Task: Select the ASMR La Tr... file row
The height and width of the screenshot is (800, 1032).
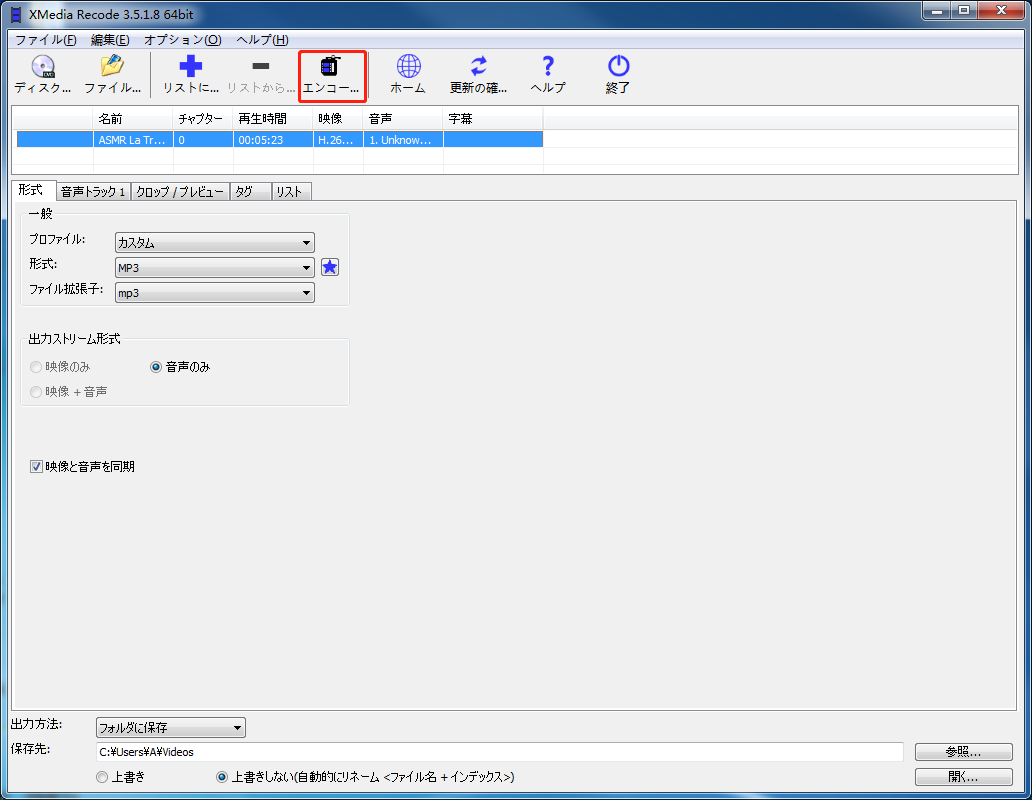Action: coord(280,139)
